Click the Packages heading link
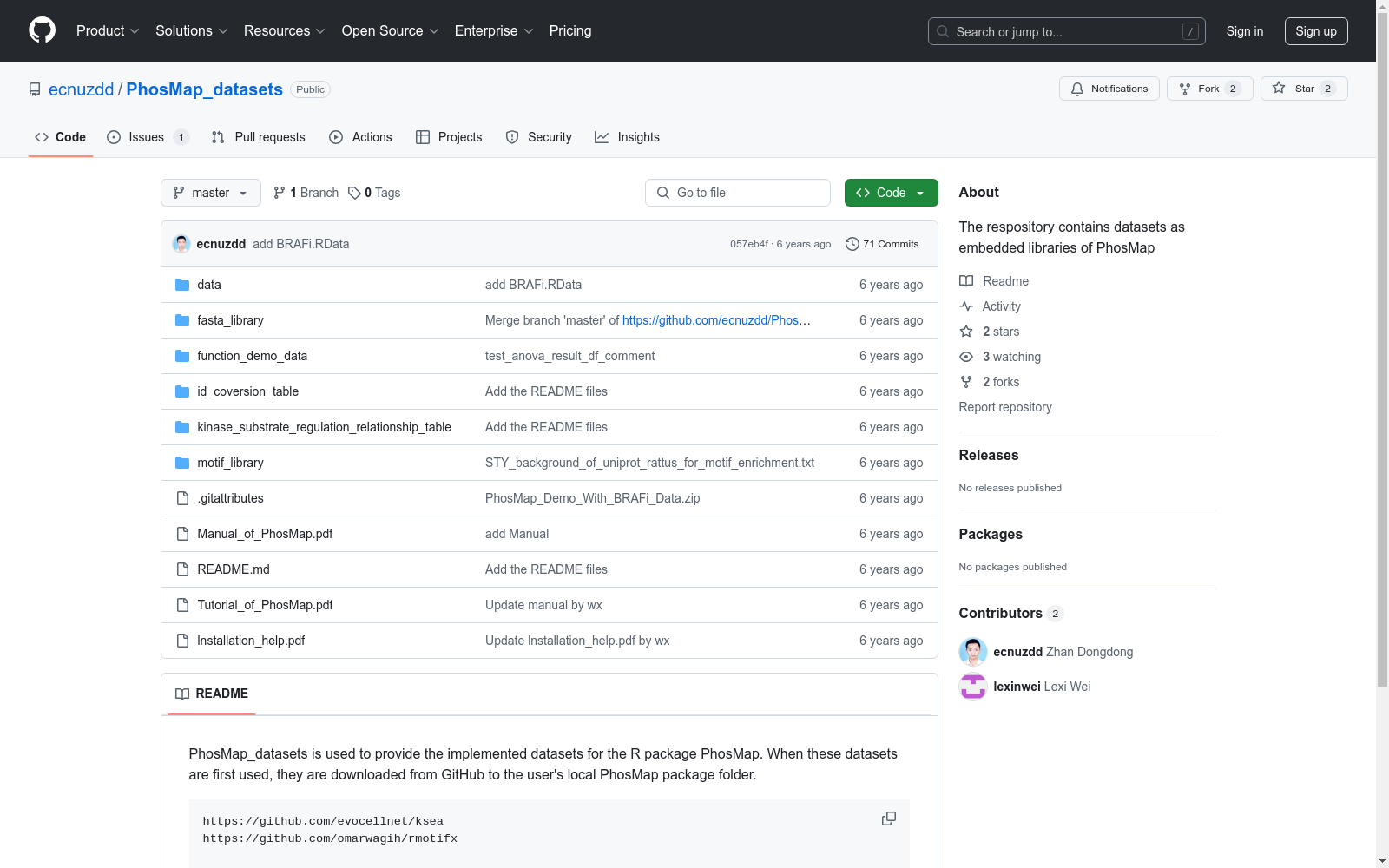 tap(991, 534)
